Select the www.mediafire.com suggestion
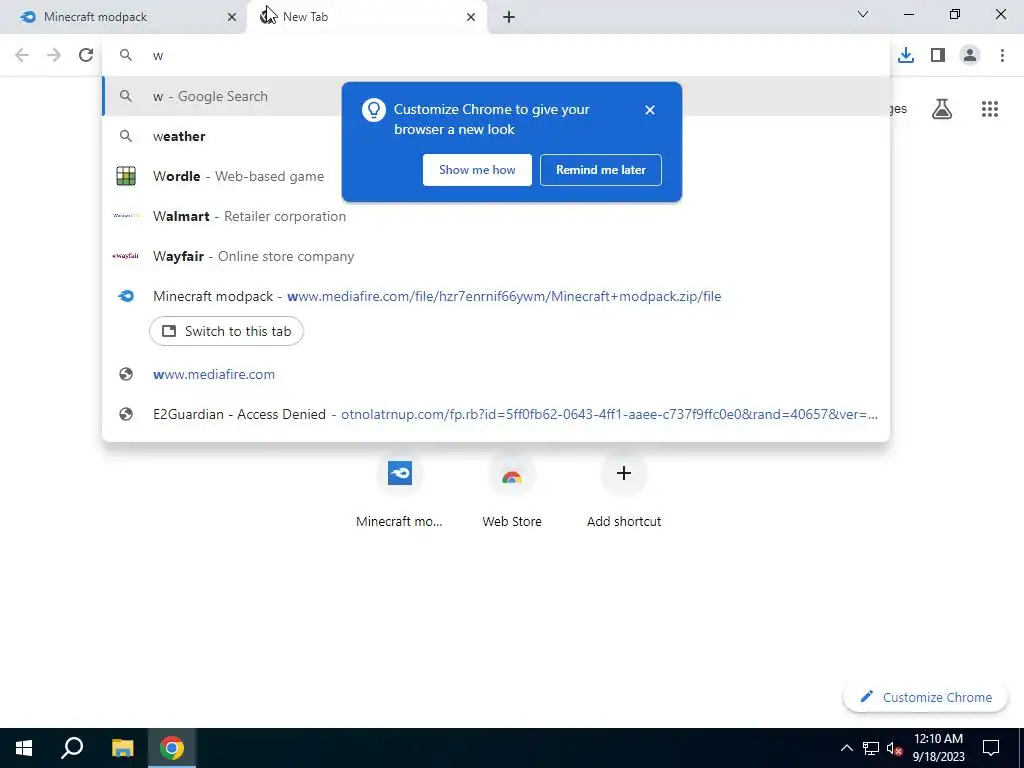 (496, 374)
